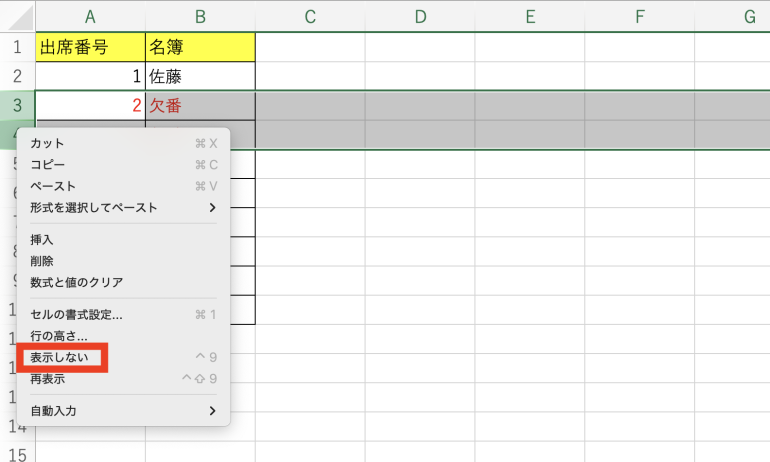
Task: Click 数式と値のクリア menu entry
Action: click(x=77, y=282)
